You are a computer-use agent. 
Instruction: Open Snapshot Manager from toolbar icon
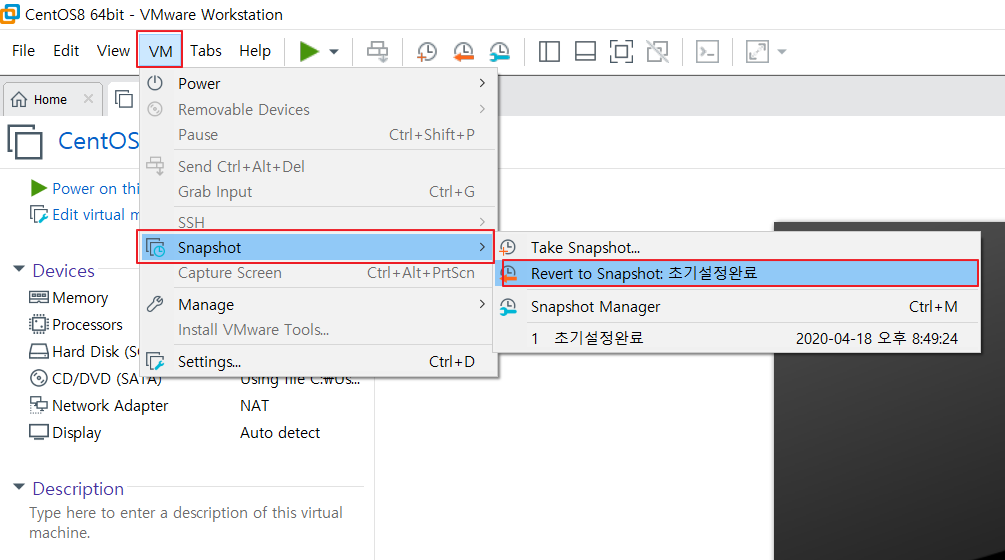[499, 51]
